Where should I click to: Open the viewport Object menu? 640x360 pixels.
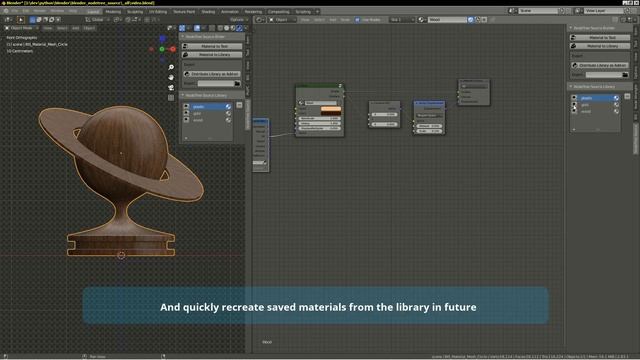point(89,28)
